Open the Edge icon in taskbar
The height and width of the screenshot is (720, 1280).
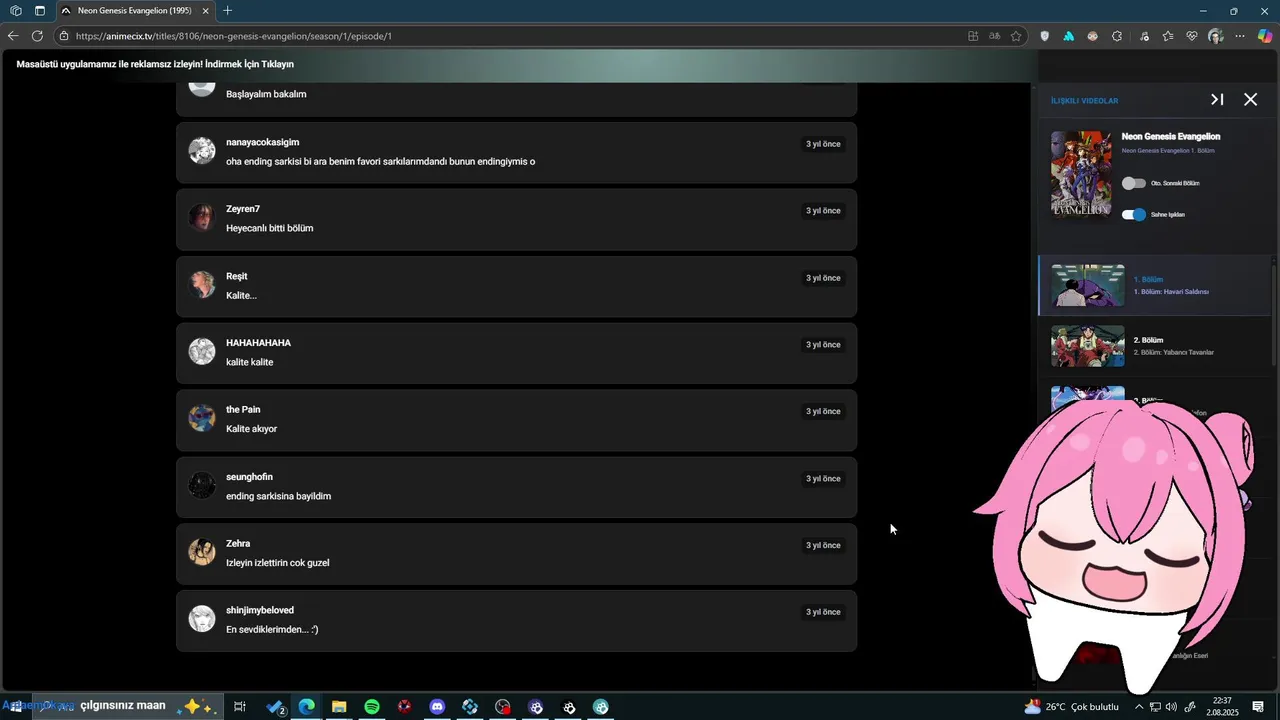pos(306,707)
